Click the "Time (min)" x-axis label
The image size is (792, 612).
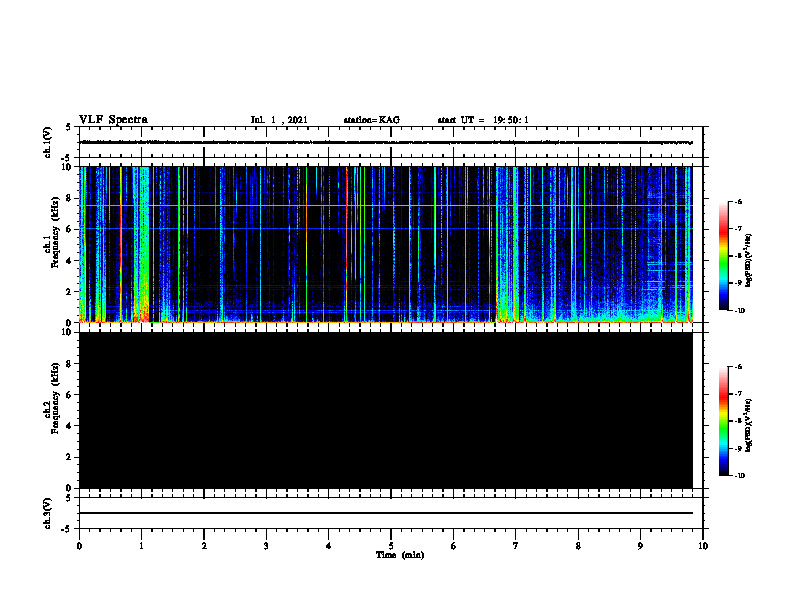(400, 555)
